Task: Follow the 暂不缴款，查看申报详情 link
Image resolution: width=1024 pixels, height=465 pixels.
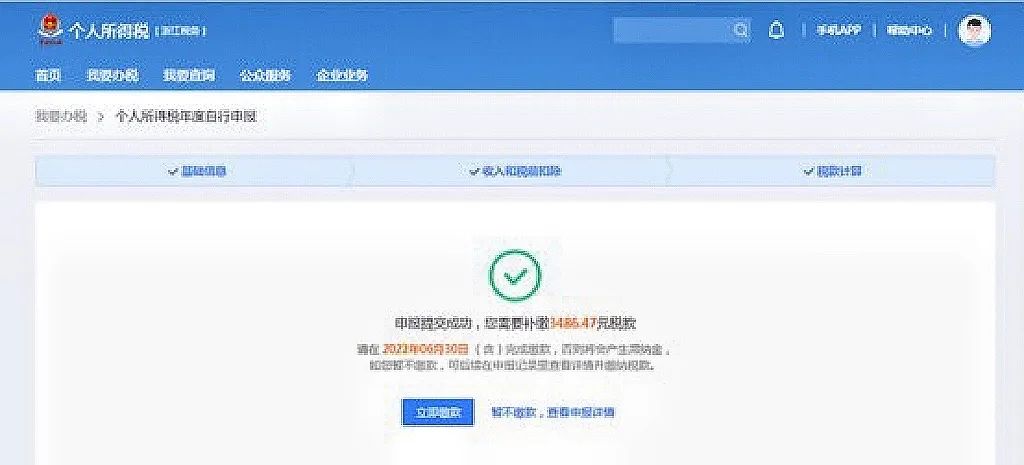Action: [x=552, y=412]
